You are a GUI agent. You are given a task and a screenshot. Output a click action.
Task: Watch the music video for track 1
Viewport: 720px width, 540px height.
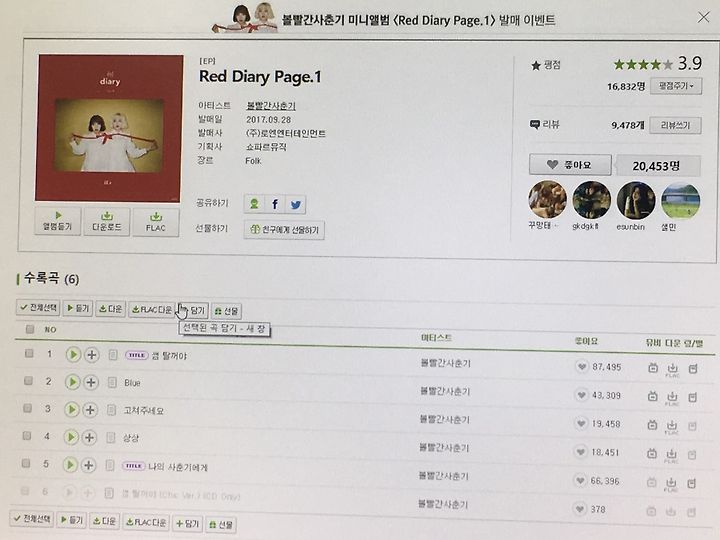(x=653, y=367)
